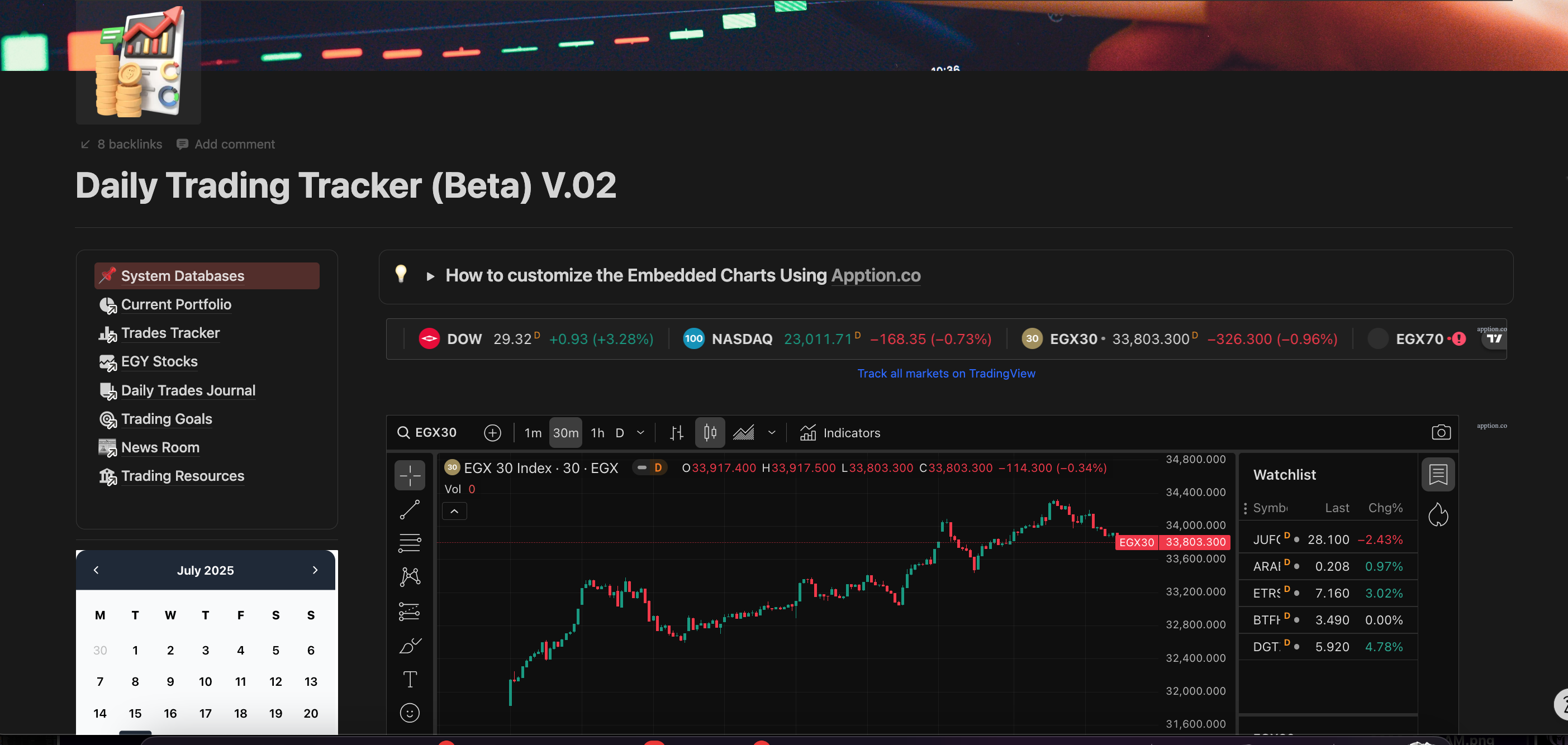The width and height of the screenshot is (1568, 745).
Task: Click the EGX30 symbol search field
Action: [435, 432]
